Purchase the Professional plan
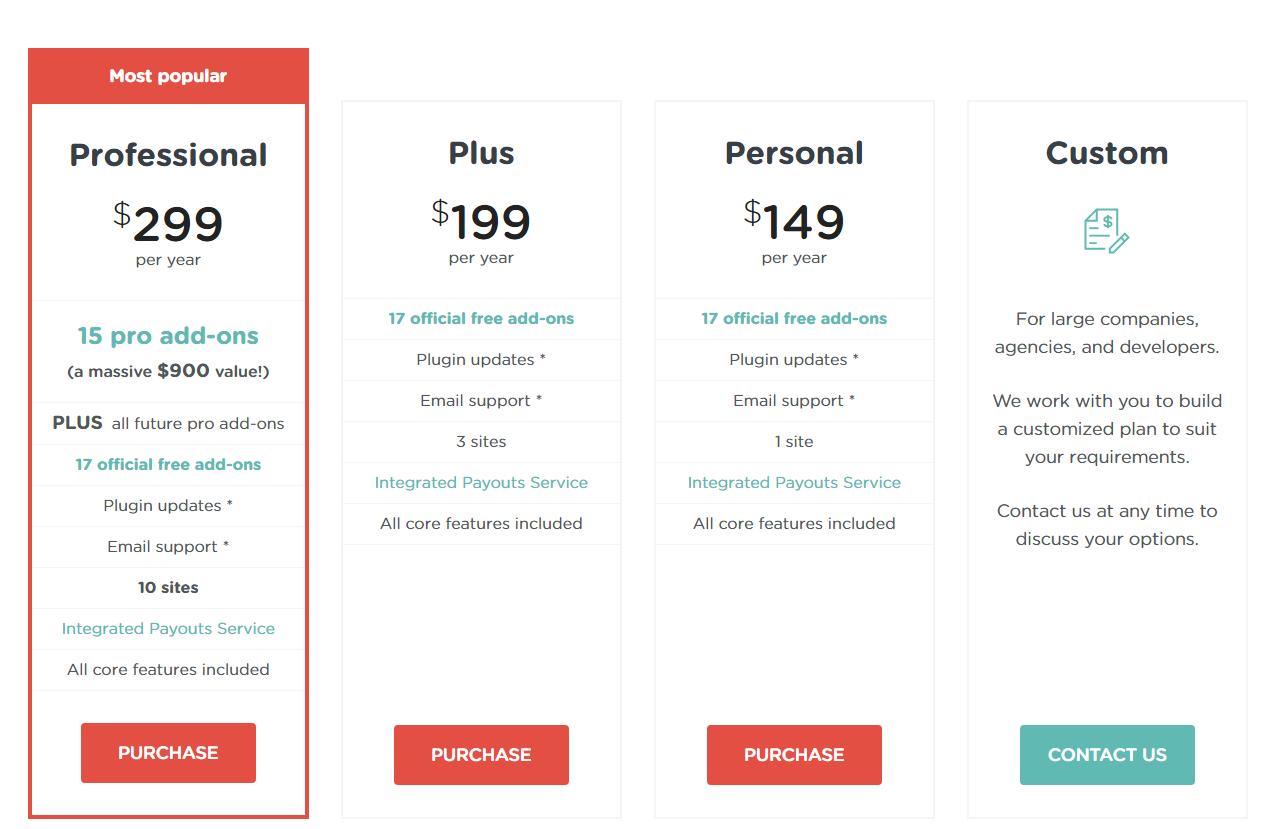Screen dimensions: 1263x829 [x=168, y=753]
